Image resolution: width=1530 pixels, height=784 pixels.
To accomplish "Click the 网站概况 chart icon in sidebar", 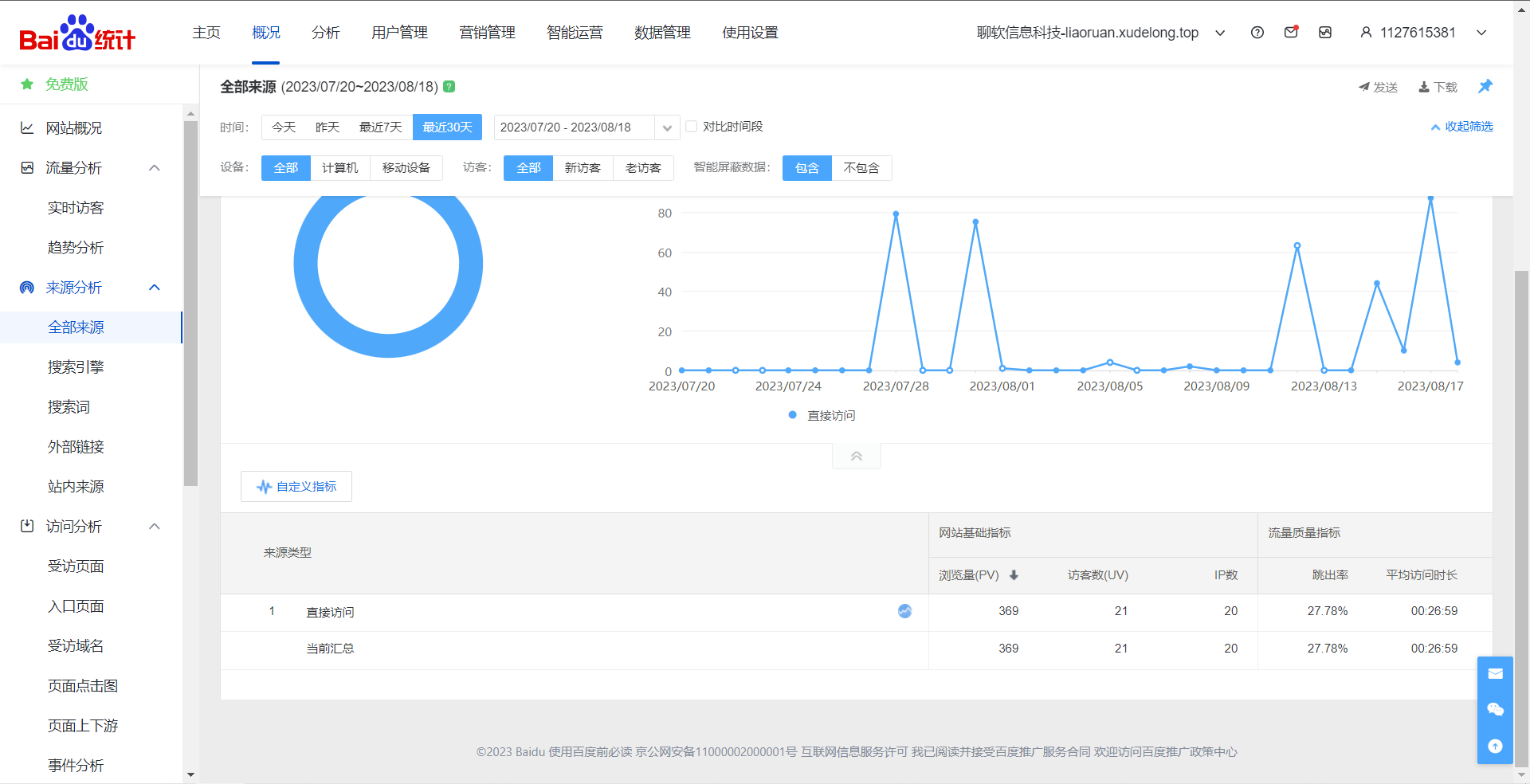I will point(27,127).
